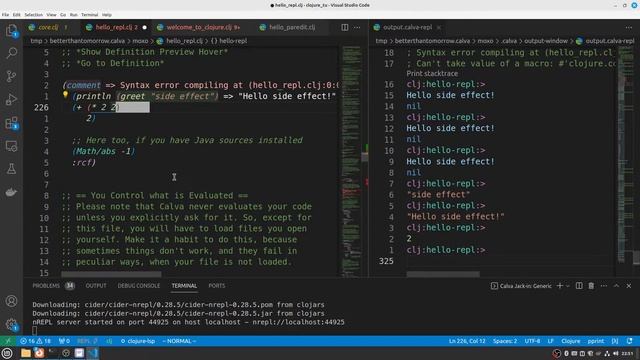Screen dimensions: 640x360
Task: Open the PROBLEMS panel tab
Action: click(x=53, y=286)
